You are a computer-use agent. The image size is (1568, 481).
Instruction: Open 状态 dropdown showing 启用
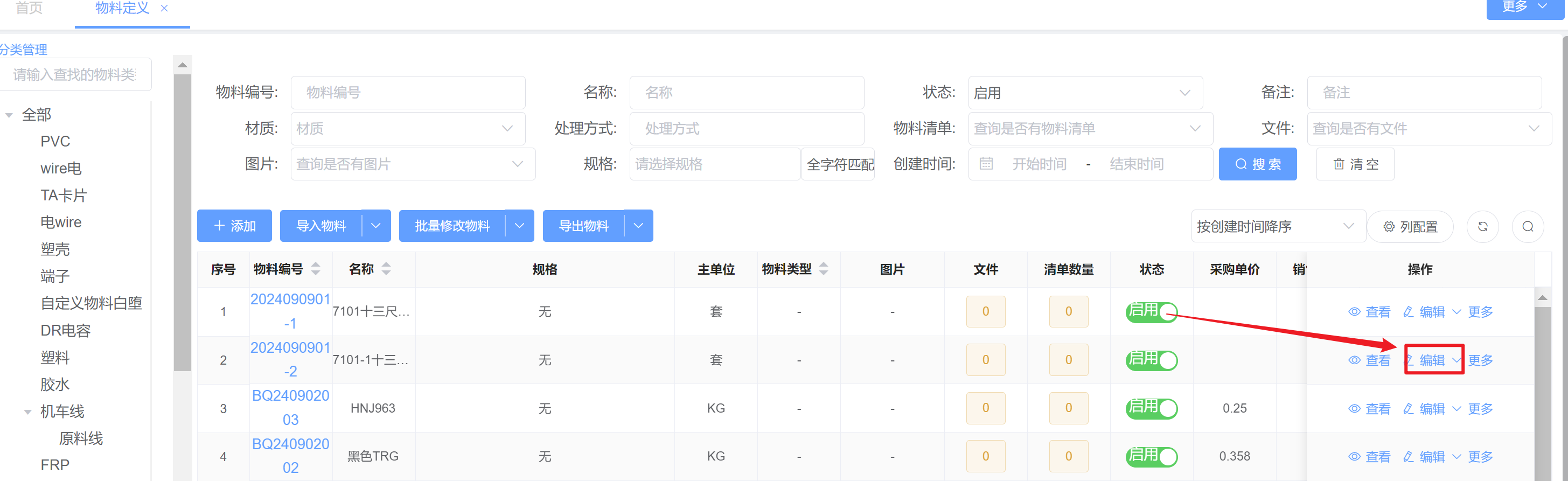(1085, 93)
